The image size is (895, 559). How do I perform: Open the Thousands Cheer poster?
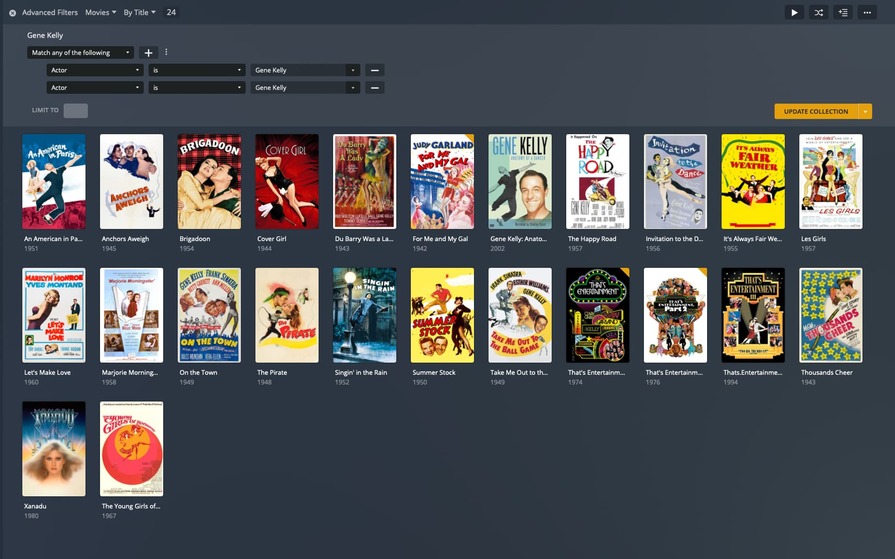click(x=831, y=315)
